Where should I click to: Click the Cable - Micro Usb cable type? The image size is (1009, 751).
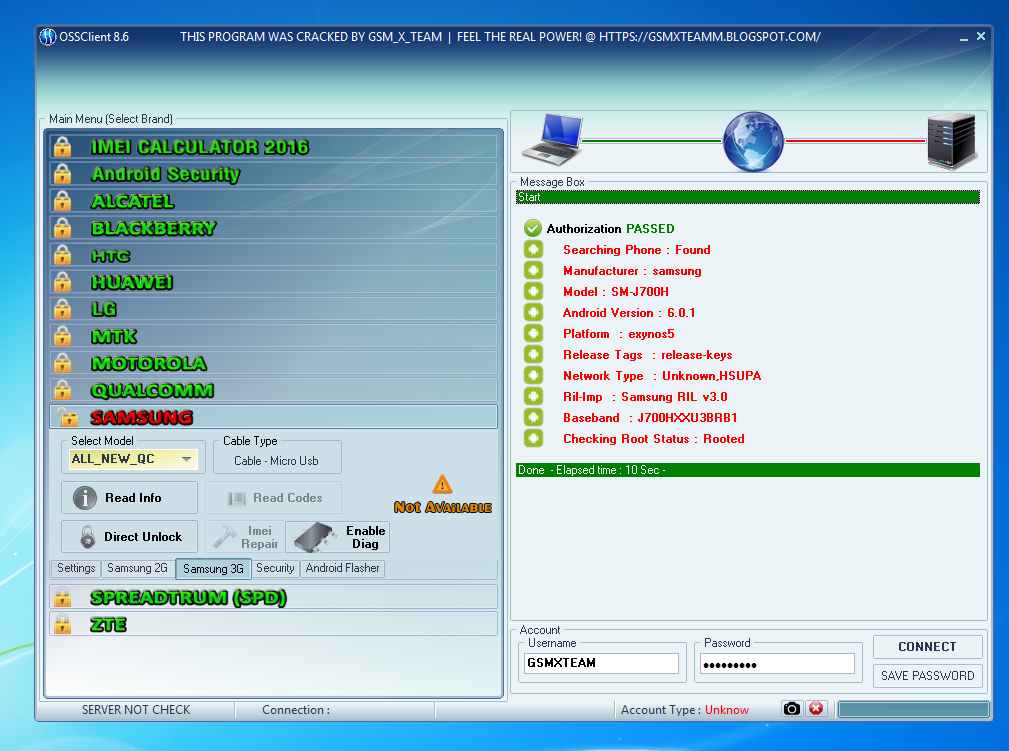click(x=276, y=461)
